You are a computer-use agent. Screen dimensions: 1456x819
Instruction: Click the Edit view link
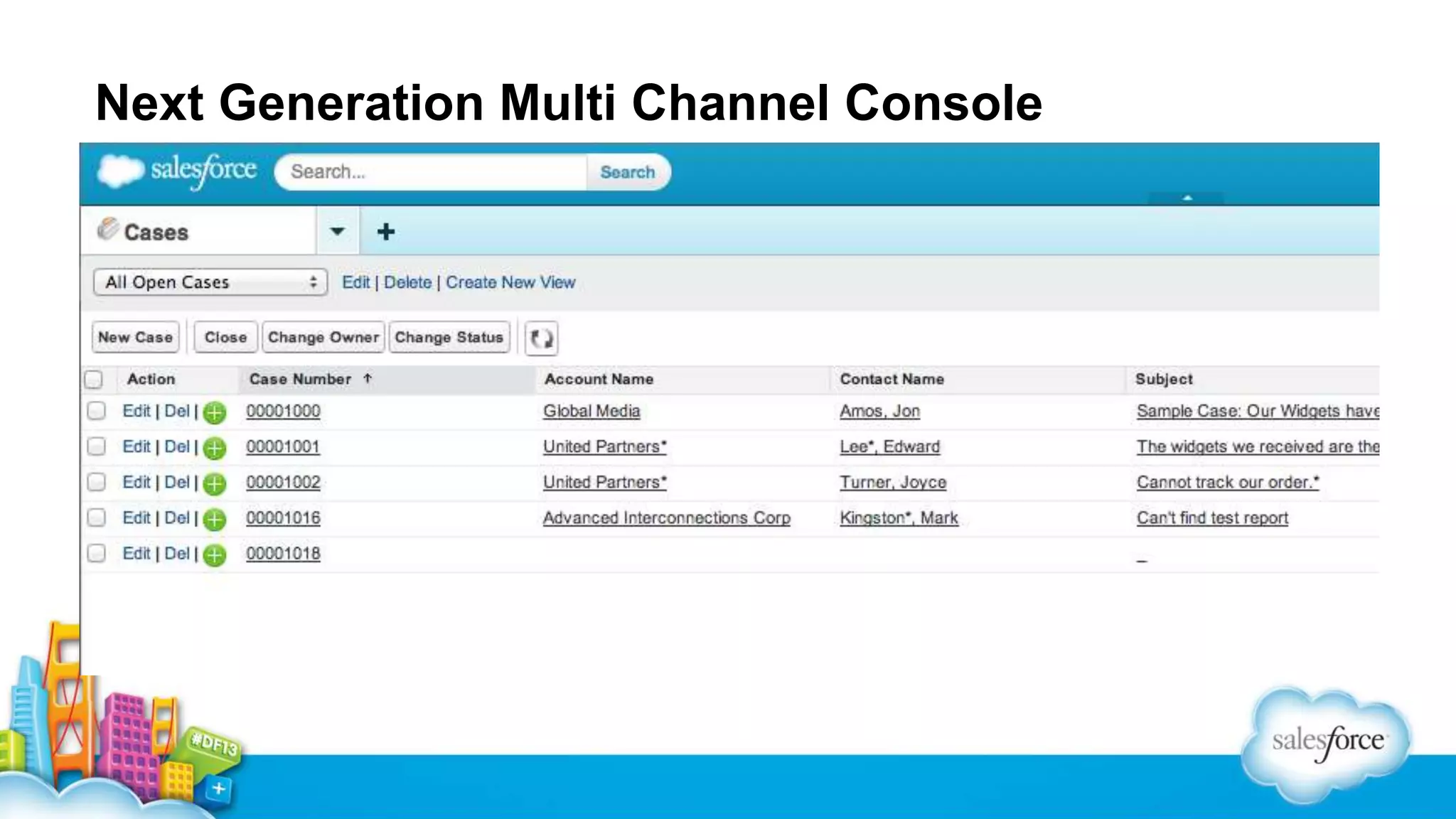[356, 282]
